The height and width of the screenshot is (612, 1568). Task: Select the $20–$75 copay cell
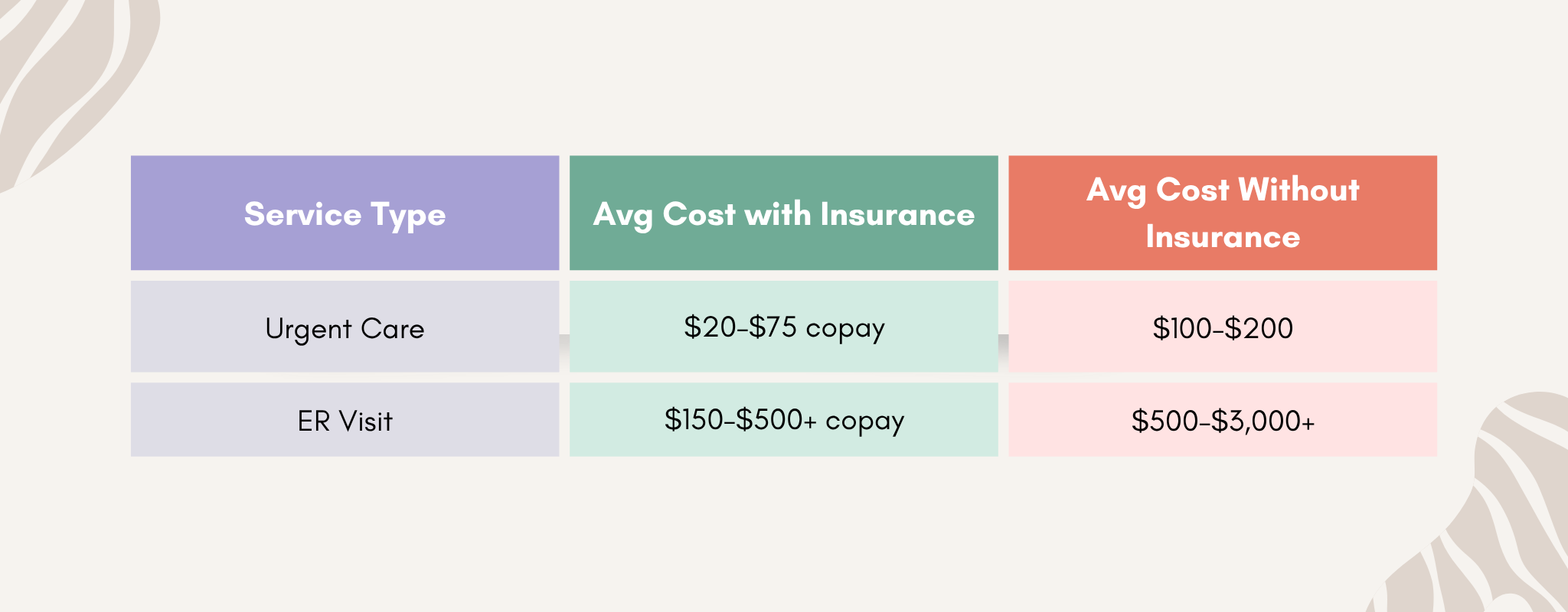(x=784, y=327)
